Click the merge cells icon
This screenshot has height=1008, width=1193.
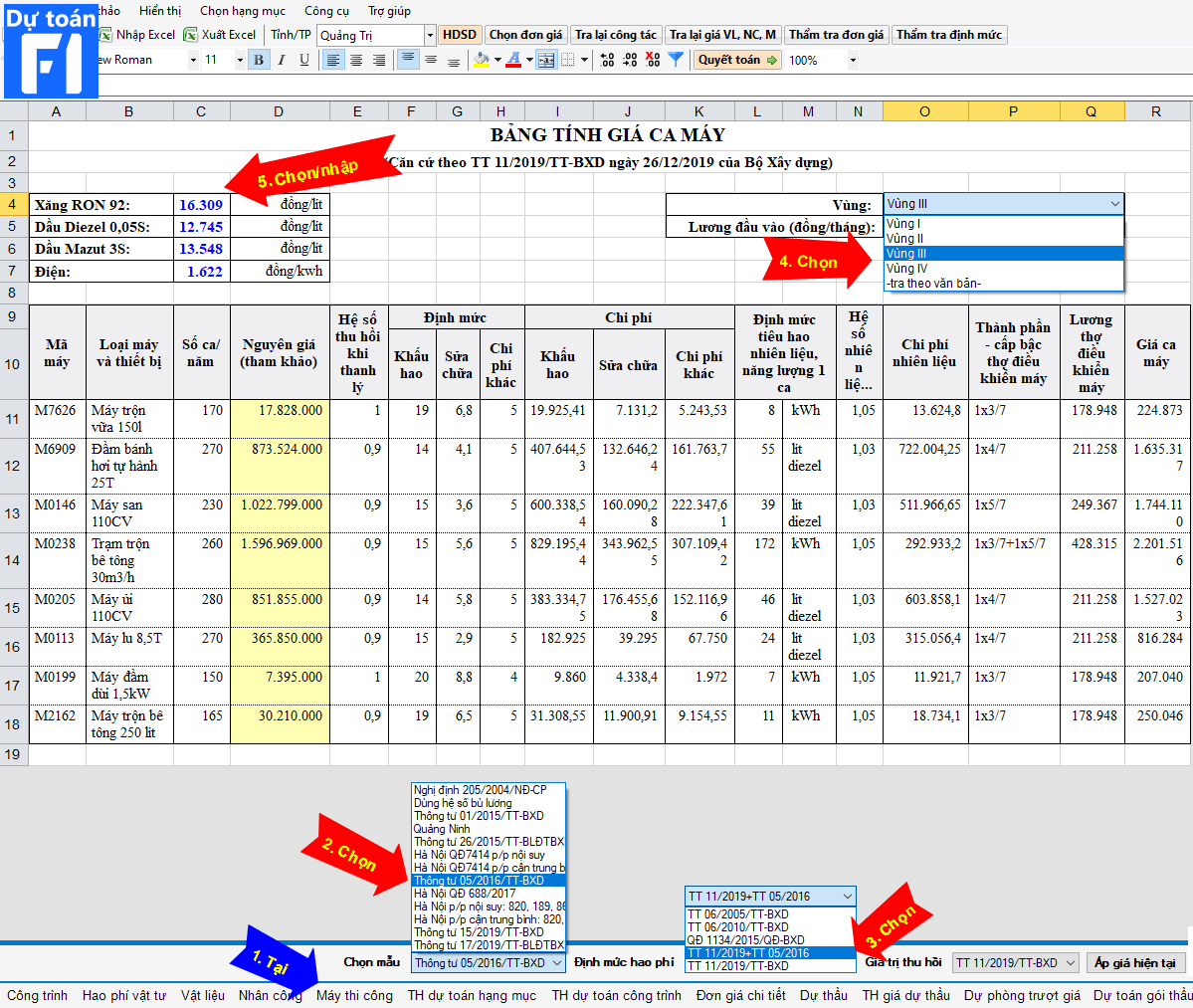[x=545, y=60]
